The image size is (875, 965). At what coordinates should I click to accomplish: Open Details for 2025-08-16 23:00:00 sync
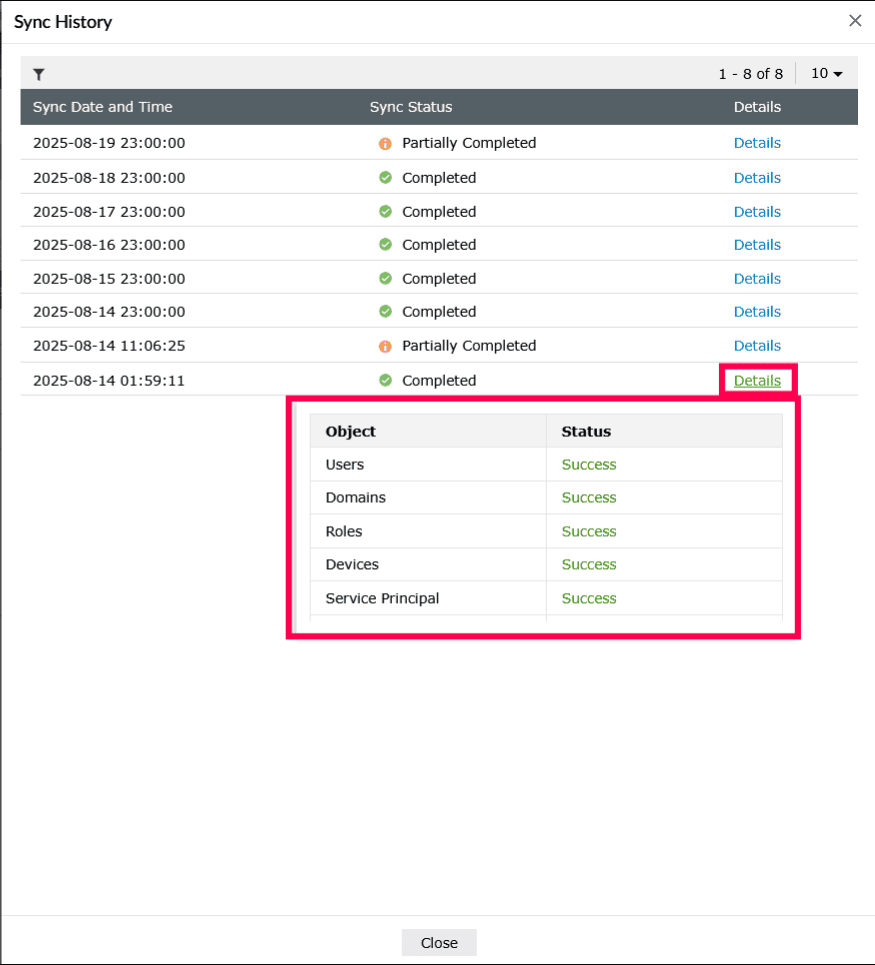tap(757, 245)
